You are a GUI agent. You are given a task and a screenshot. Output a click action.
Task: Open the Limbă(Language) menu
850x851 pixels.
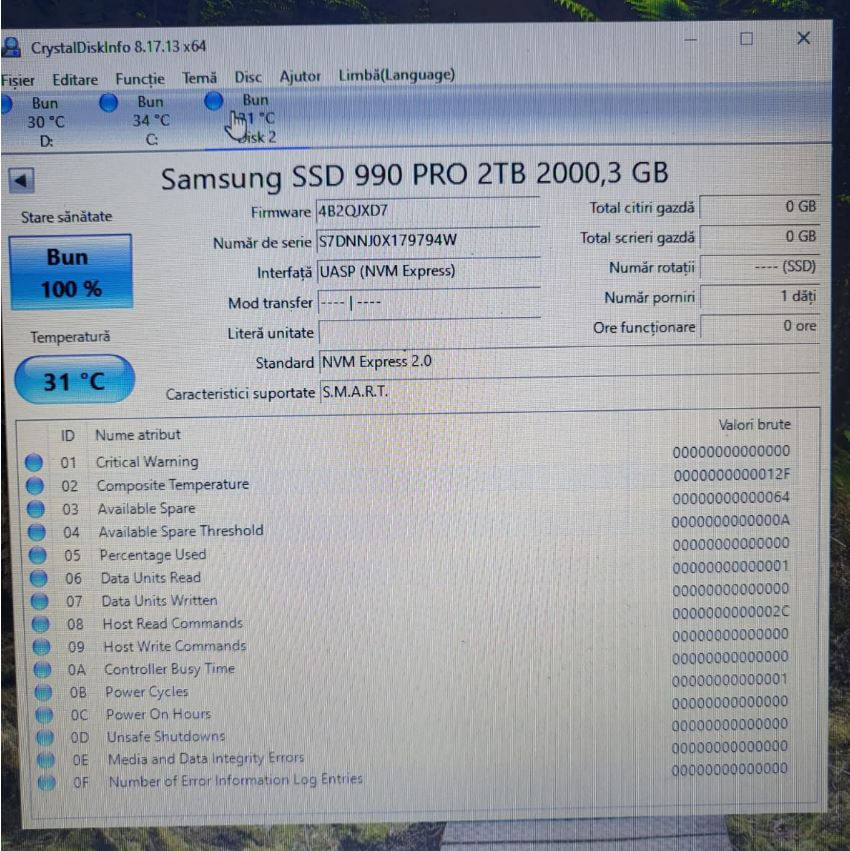pos(396,75)
